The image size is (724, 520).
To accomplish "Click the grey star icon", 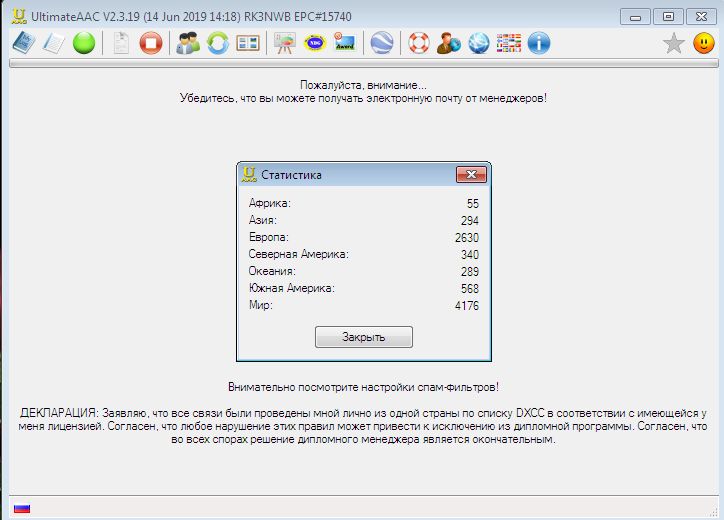I will (x=674, y=43).
